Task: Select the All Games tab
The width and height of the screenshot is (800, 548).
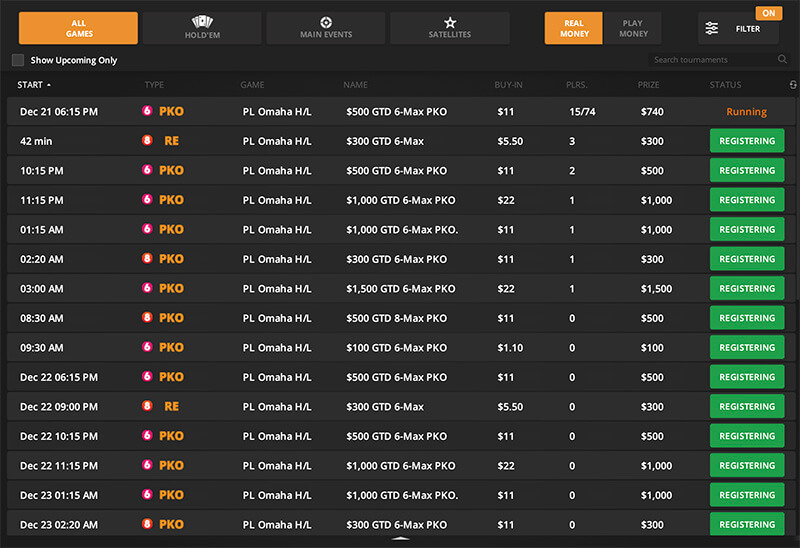Action: pyautogui.click(x=78, y=28)
